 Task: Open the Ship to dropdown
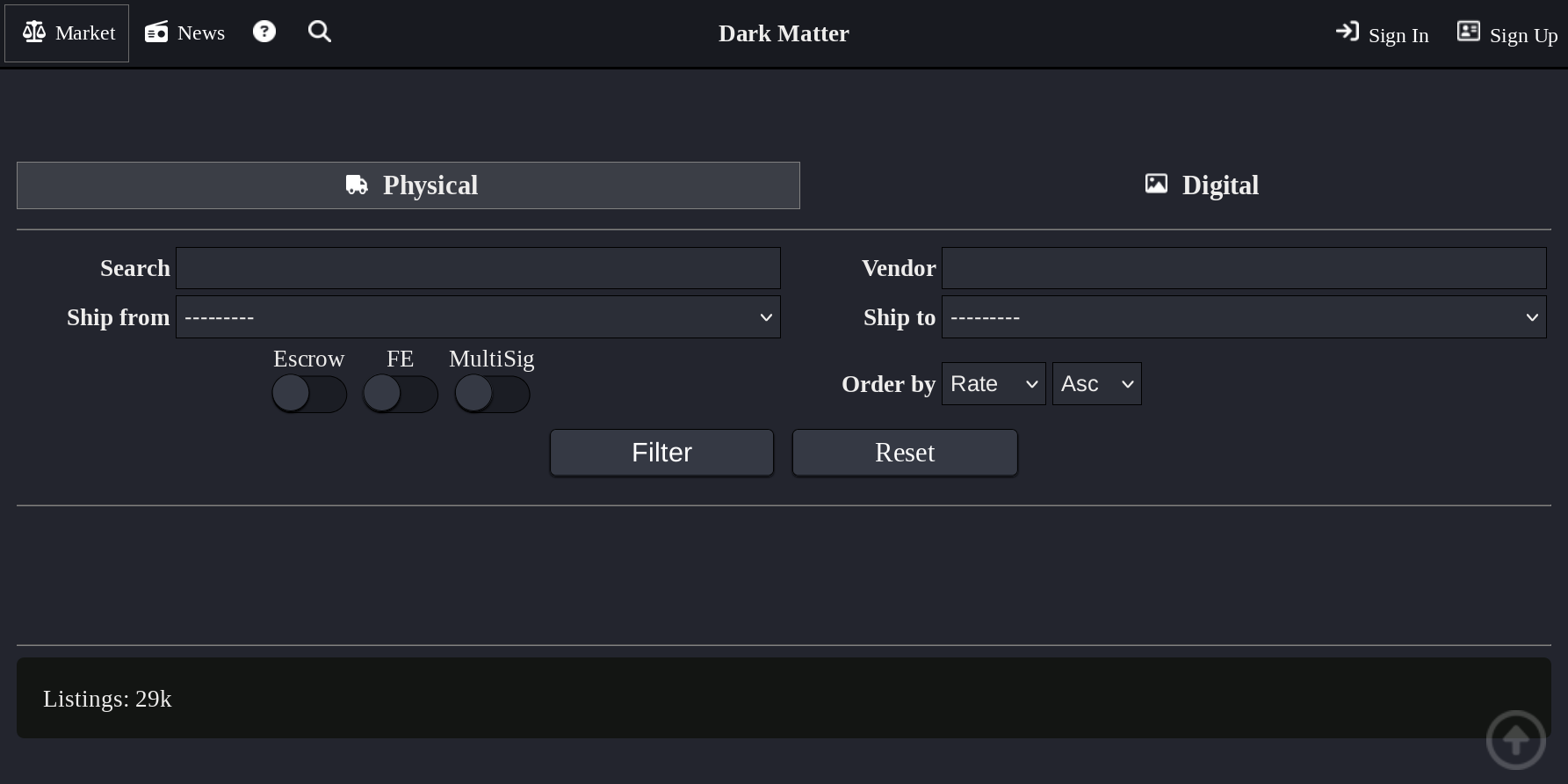coord(1244,317)
